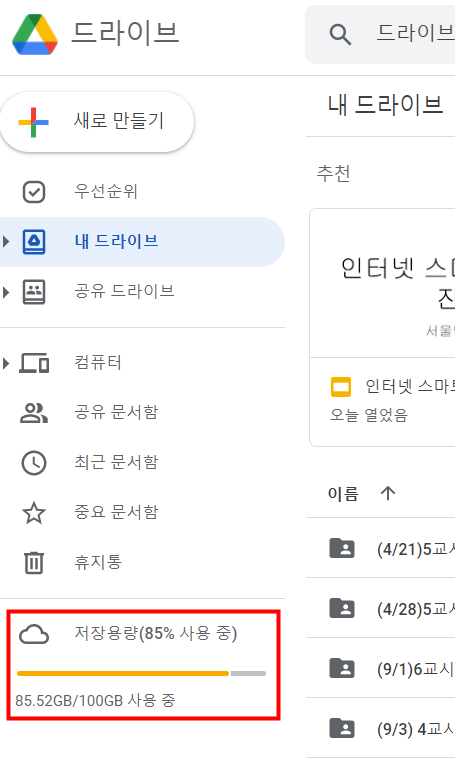The width and height of the screenshot is (455, 767).
Task: Open the recommended presentation thumbnail
Action: [x=383, y=283]
